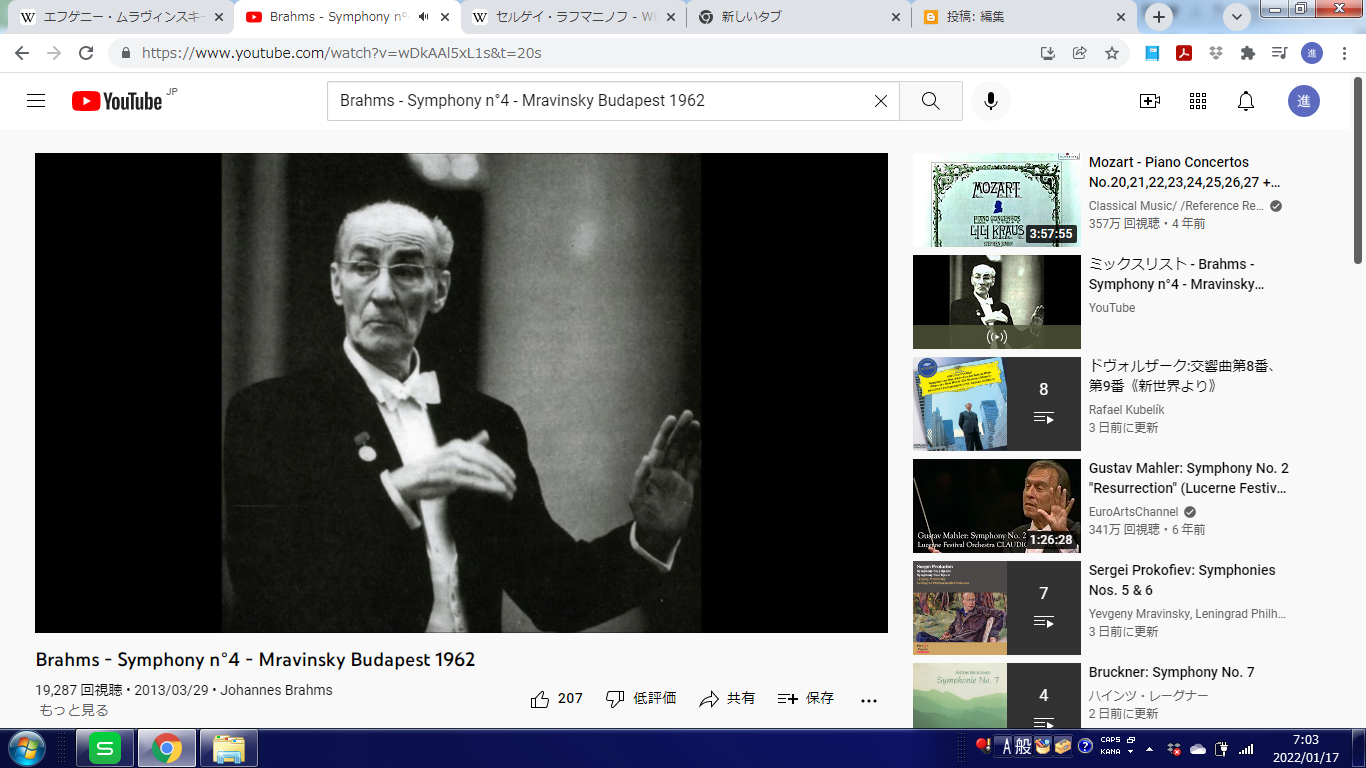Switch to the 投稿: 編集 Blogger tab

click(1024, 17)
